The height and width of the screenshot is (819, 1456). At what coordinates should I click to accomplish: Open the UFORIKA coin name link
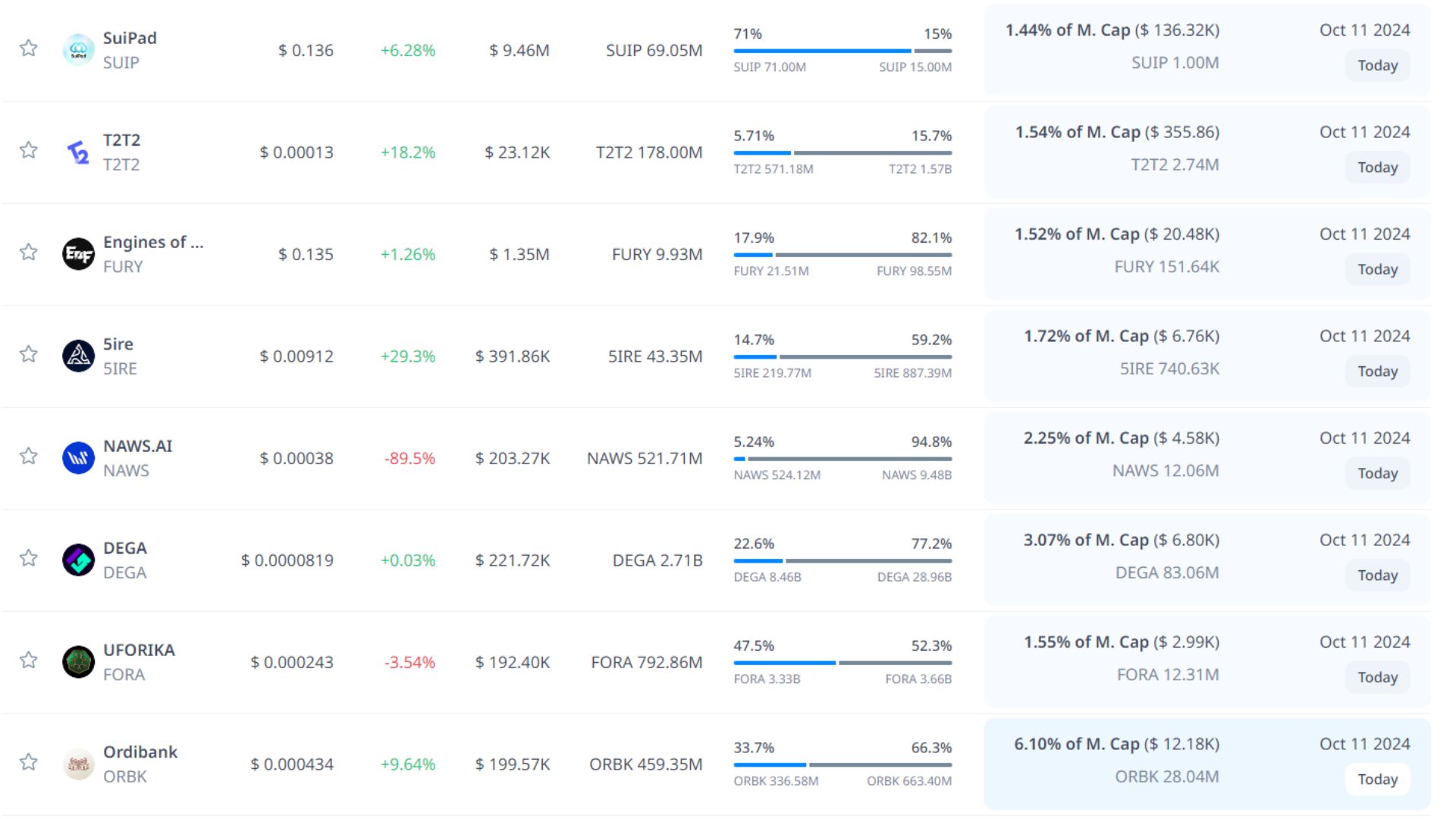pyautogui.click(x=139, y=651)
